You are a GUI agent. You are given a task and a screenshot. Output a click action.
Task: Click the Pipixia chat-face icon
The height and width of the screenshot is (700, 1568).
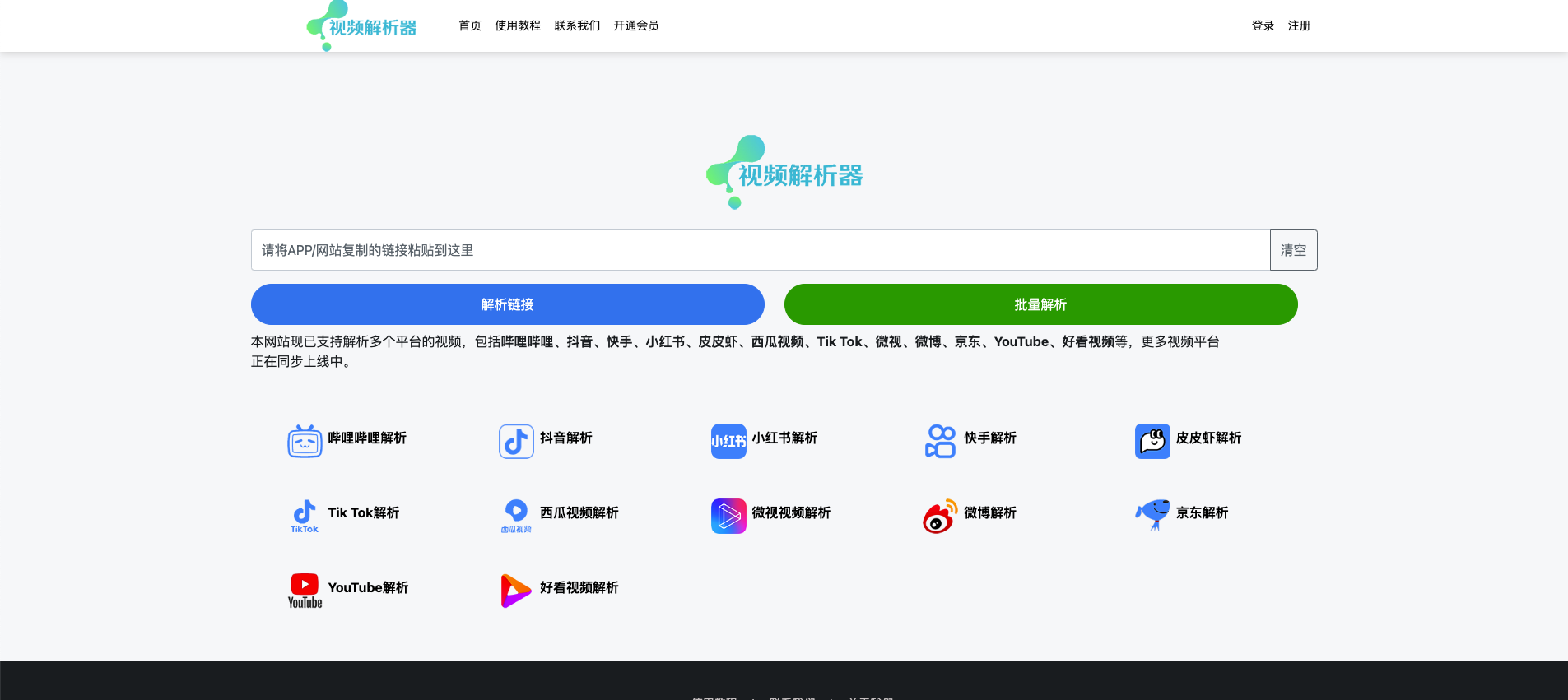(1152, 441)
